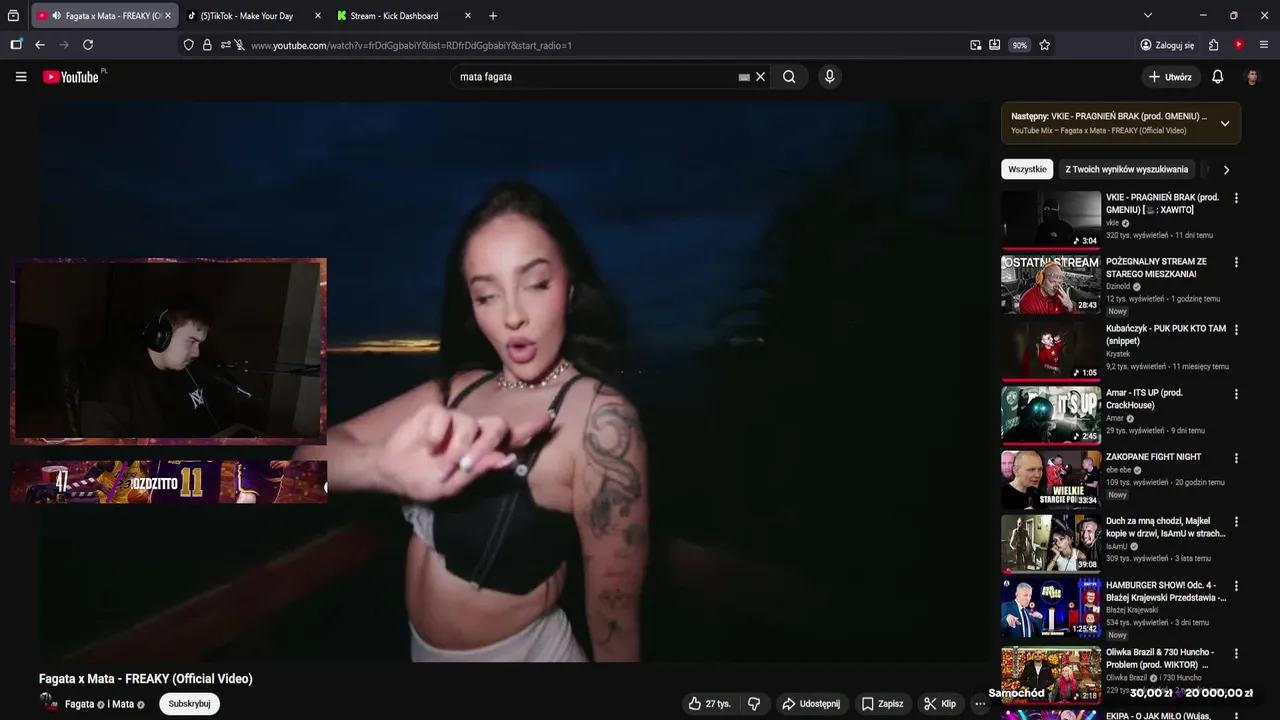Open options menu for Amar - ITS UP video
The width and height of the screenshot is (1280, 720).
tap(1236, 394)
